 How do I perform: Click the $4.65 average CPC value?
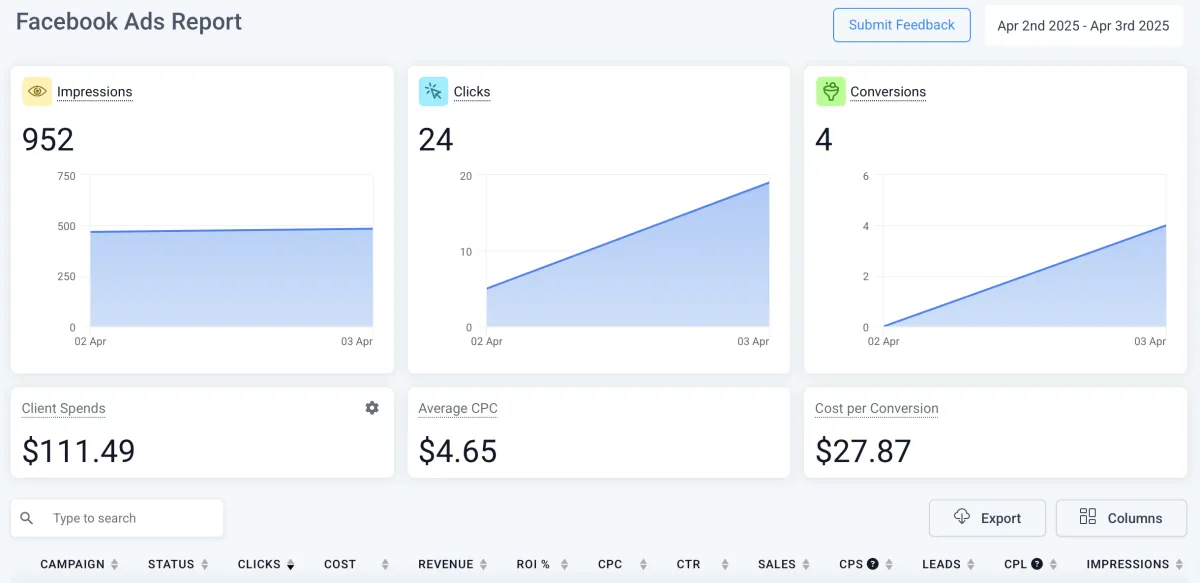coord(458,451)
